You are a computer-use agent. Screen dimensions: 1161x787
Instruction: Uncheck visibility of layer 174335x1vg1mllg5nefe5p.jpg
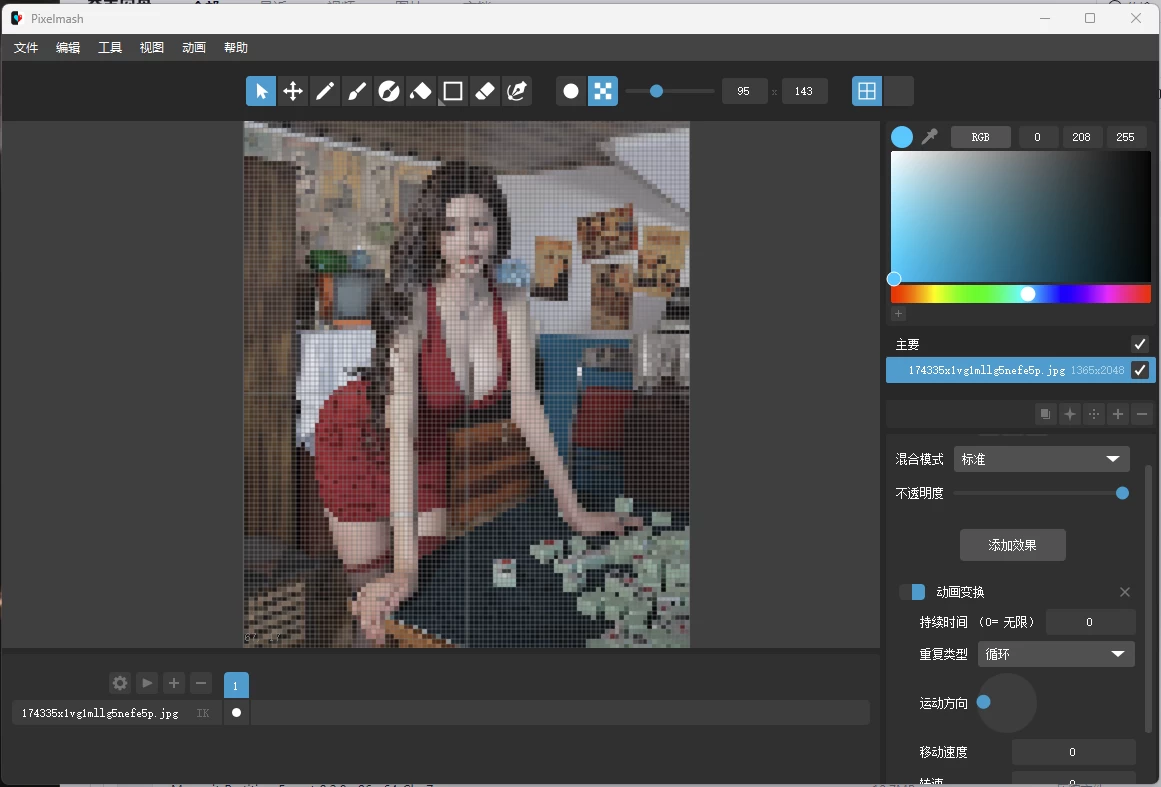tap(1139, 370)
